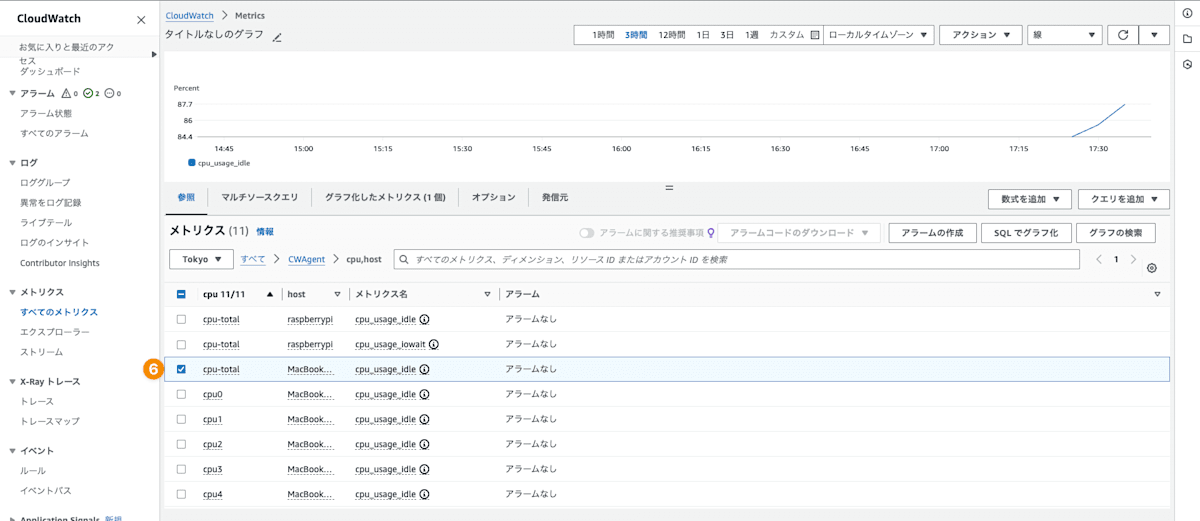Click the search magnifier icon in metrics search

(404, 259)
